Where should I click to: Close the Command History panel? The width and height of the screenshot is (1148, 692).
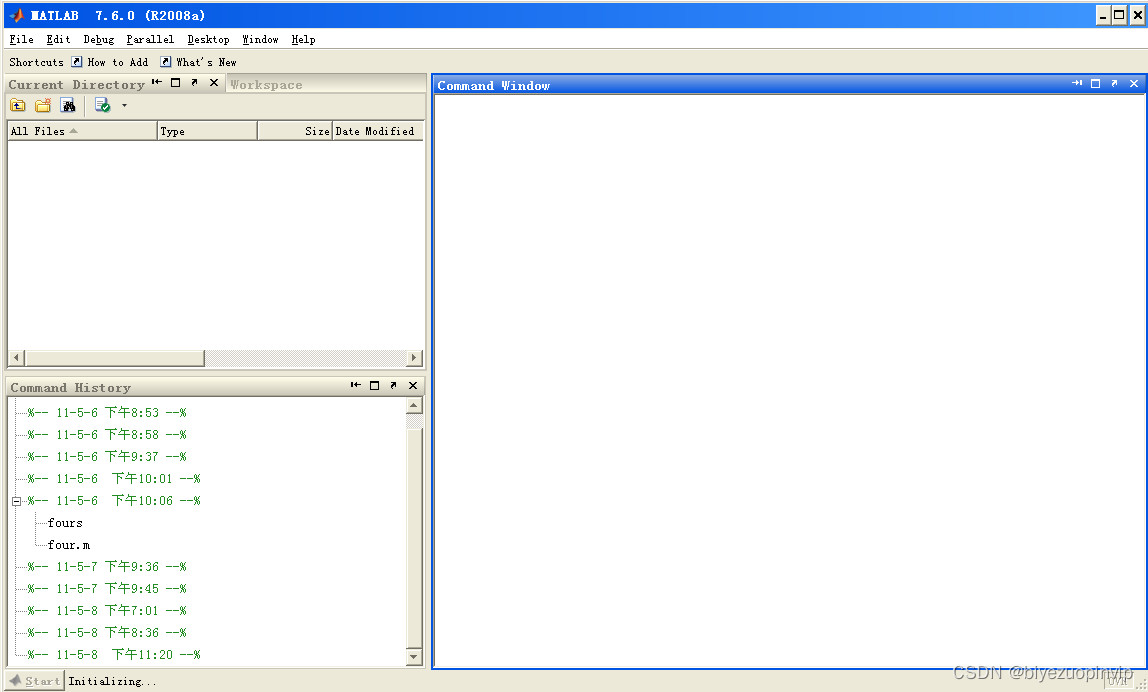point(413,385)
